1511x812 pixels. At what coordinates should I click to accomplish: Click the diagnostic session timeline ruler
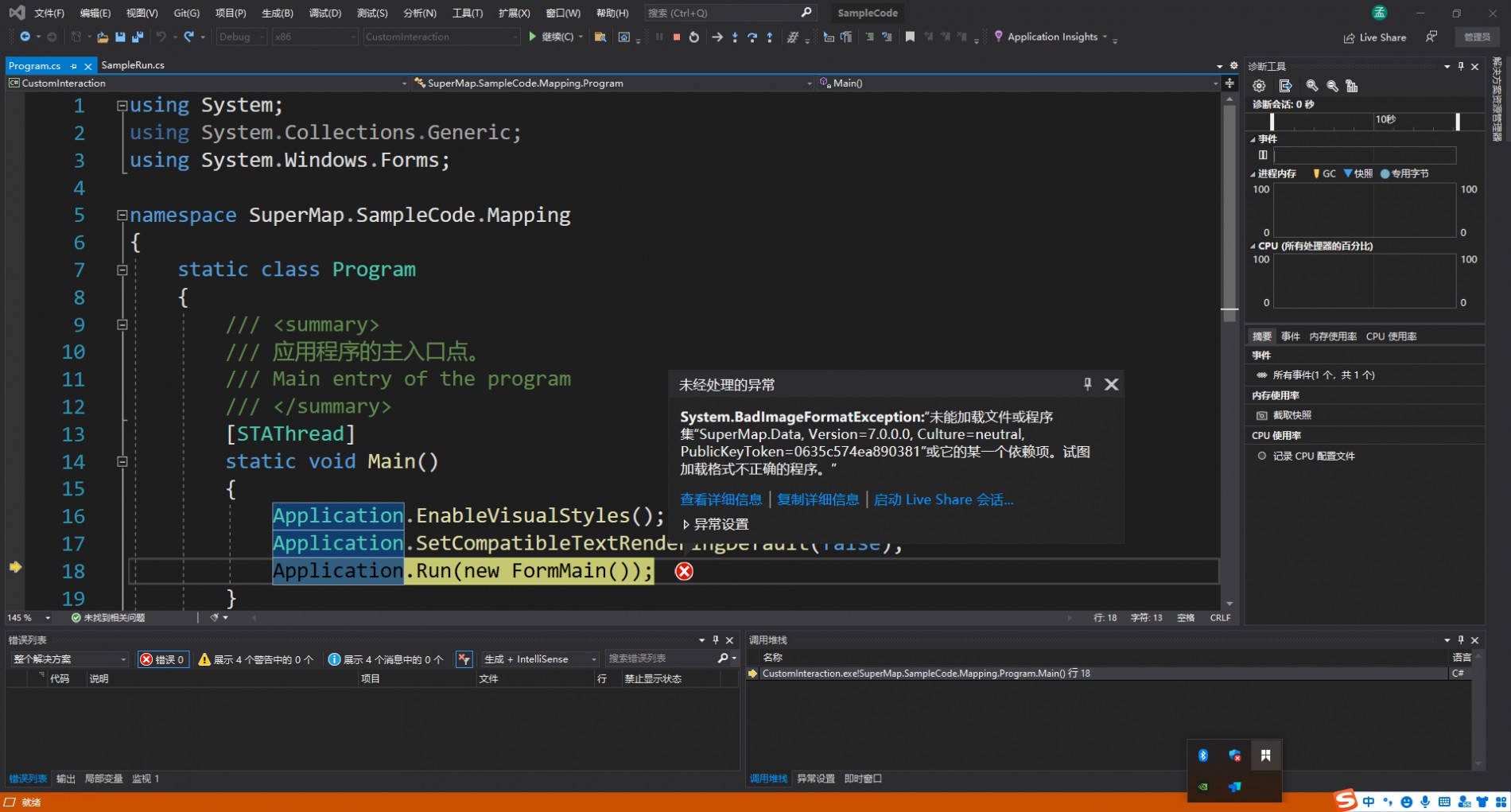pos(1365,121)
